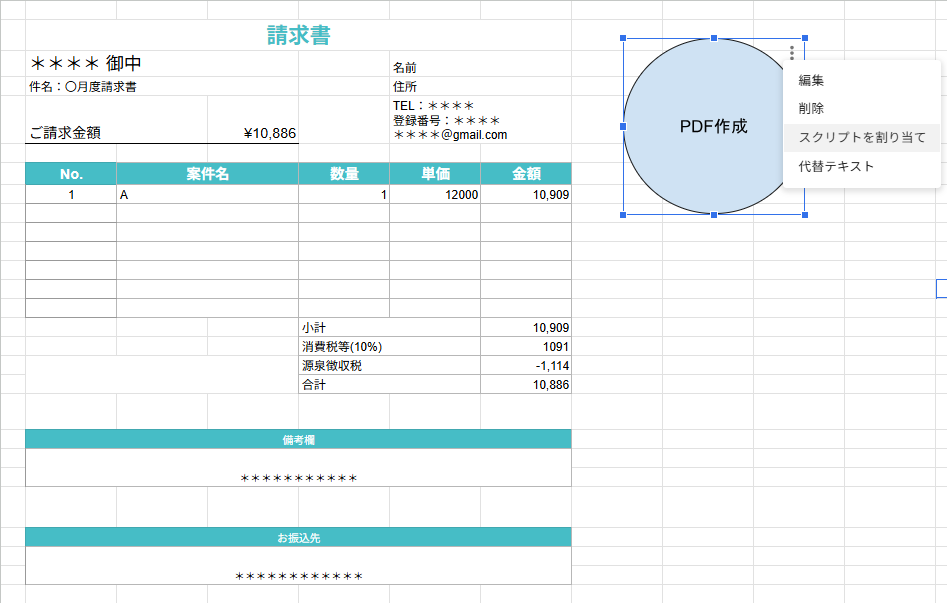Select the 請求書 title cell
Image resolution: width=947 pixels, height=603 pixels.
click(x=298, y=36)
